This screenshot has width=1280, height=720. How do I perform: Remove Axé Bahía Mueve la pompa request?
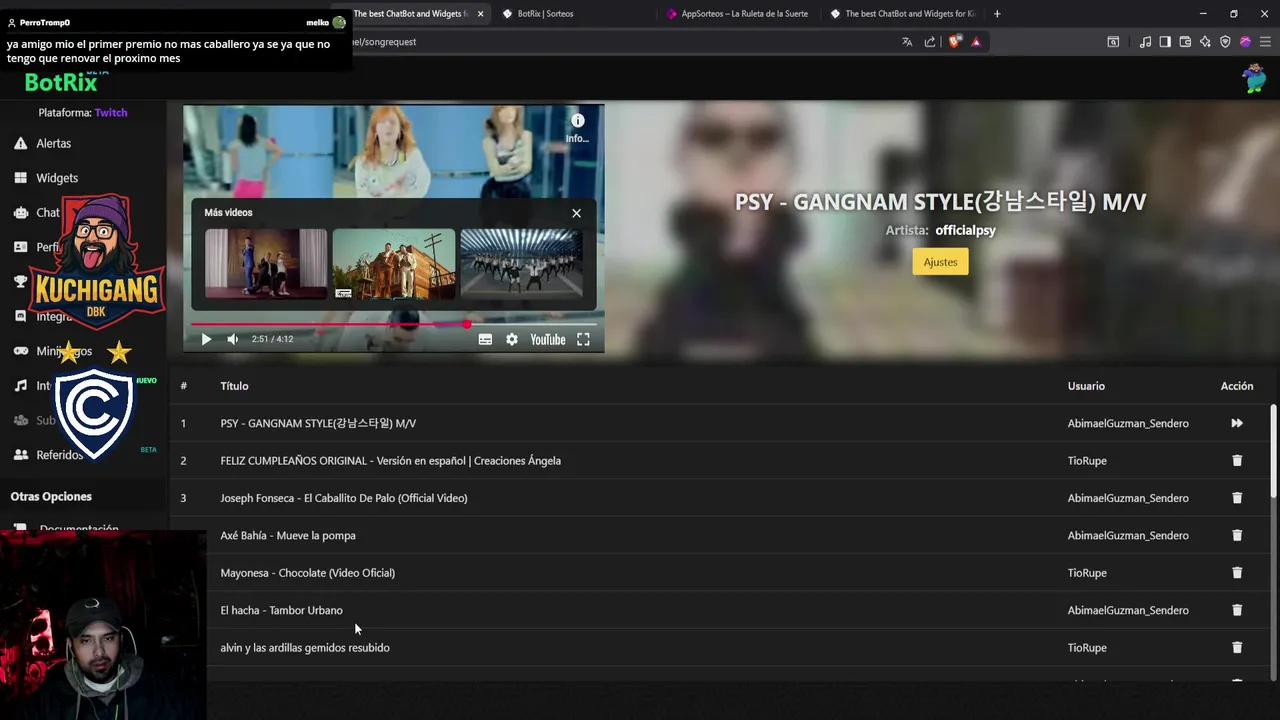1237,535
